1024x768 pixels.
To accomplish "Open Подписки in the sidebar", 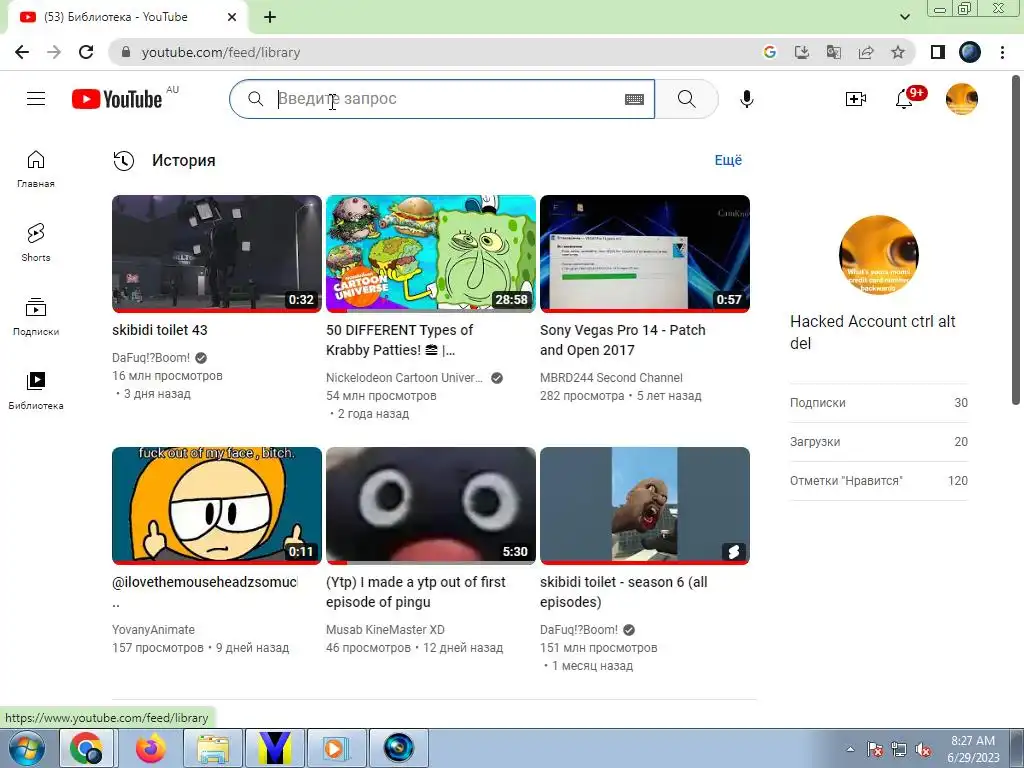I will 36,317.
